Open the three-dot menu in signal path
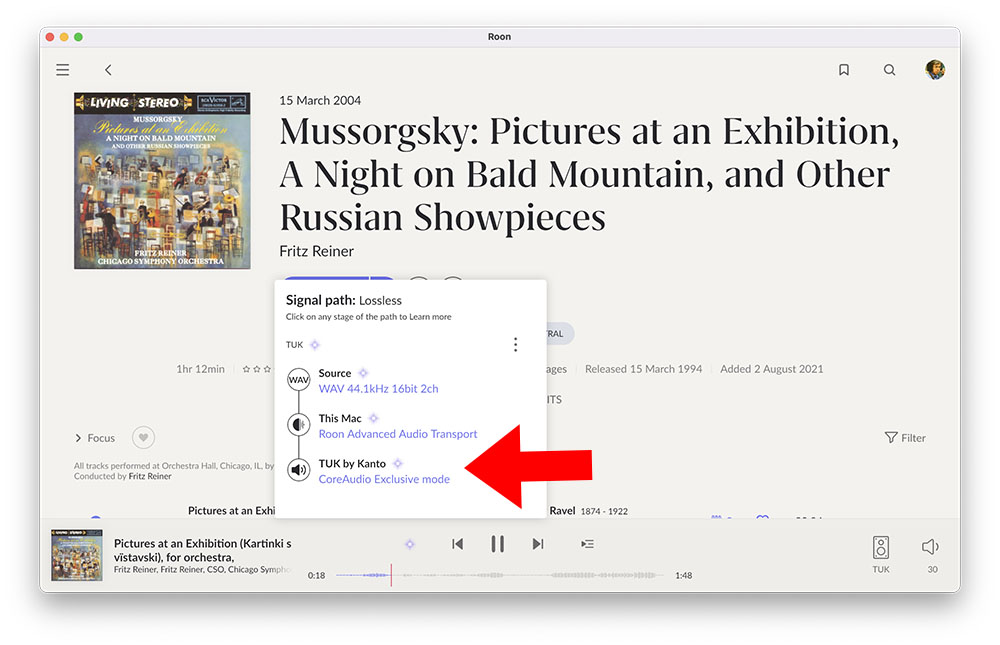 [515, 345]
